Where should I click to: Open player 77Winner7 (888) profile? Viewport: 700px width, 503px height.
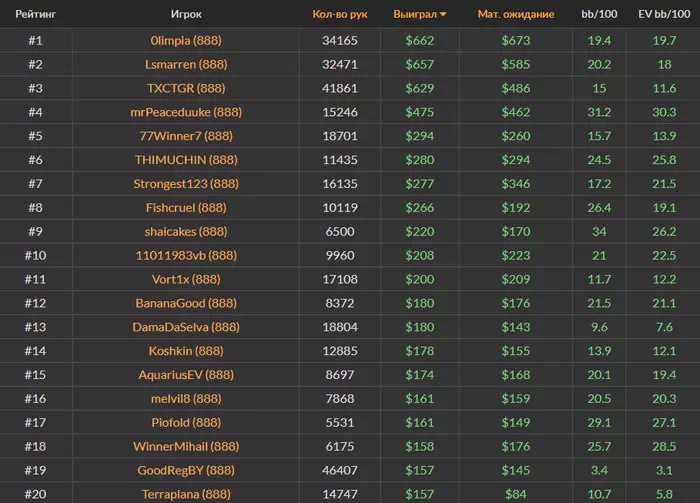pos(186,136)
